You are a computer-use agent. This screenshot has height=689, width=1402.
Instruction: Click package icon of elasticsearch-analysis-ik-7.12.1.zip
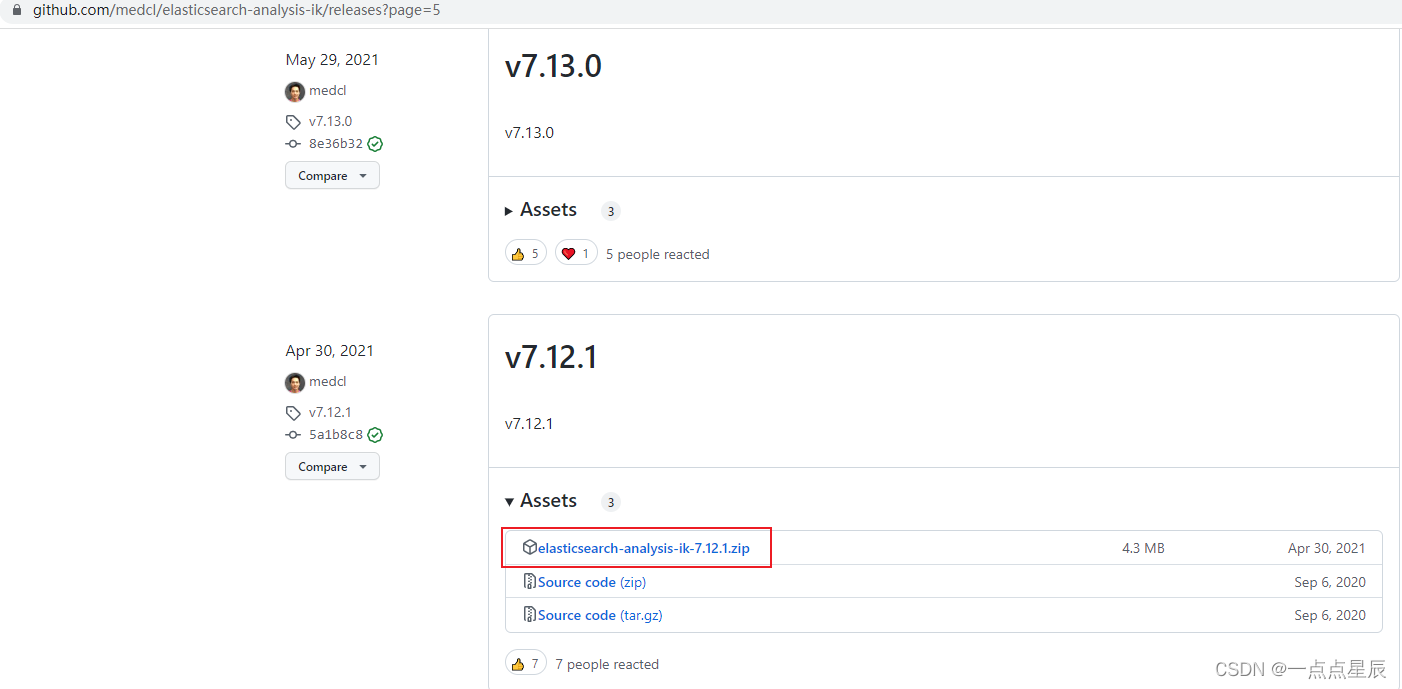point(530,547)
